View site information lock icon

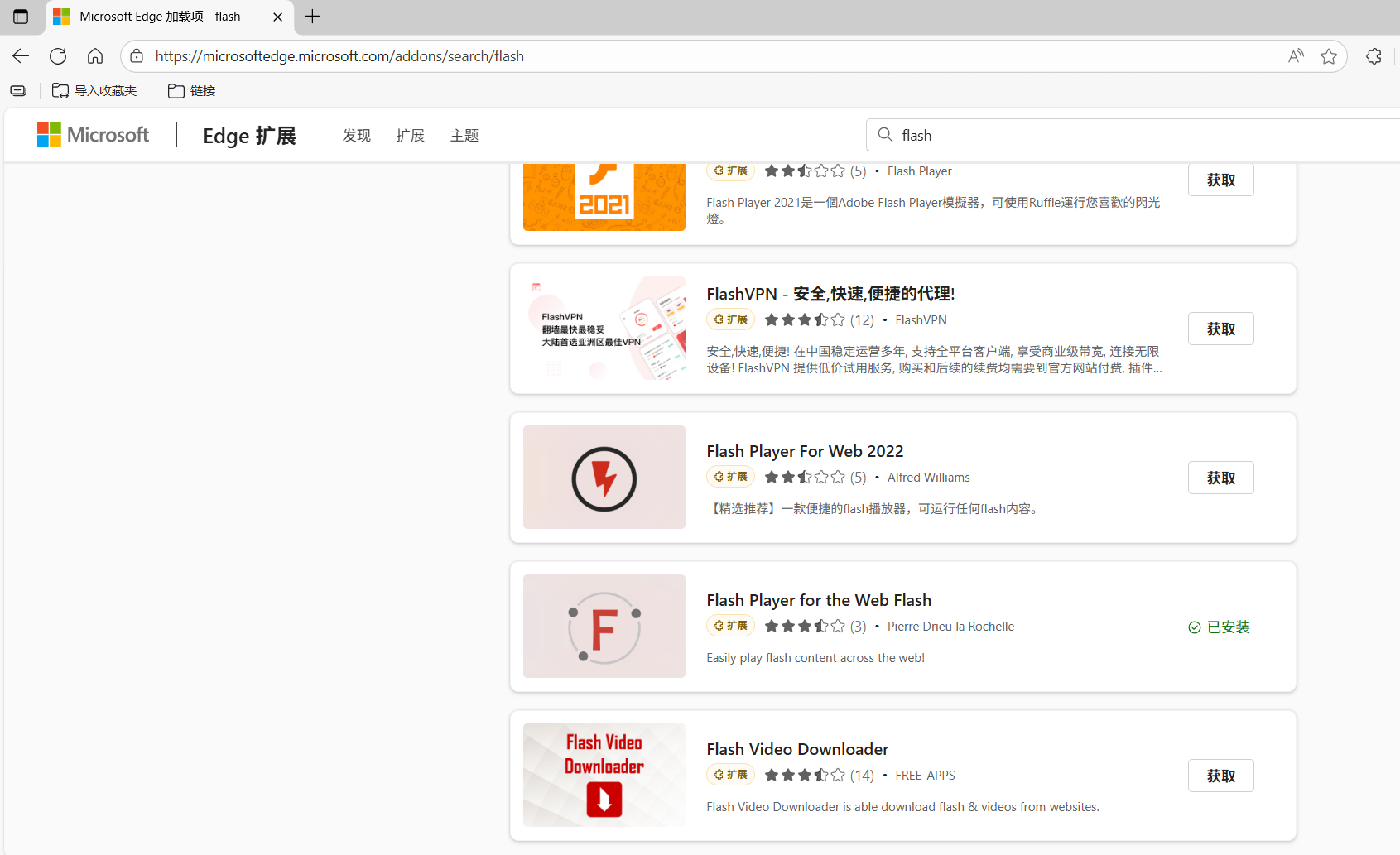coord(137,56)
